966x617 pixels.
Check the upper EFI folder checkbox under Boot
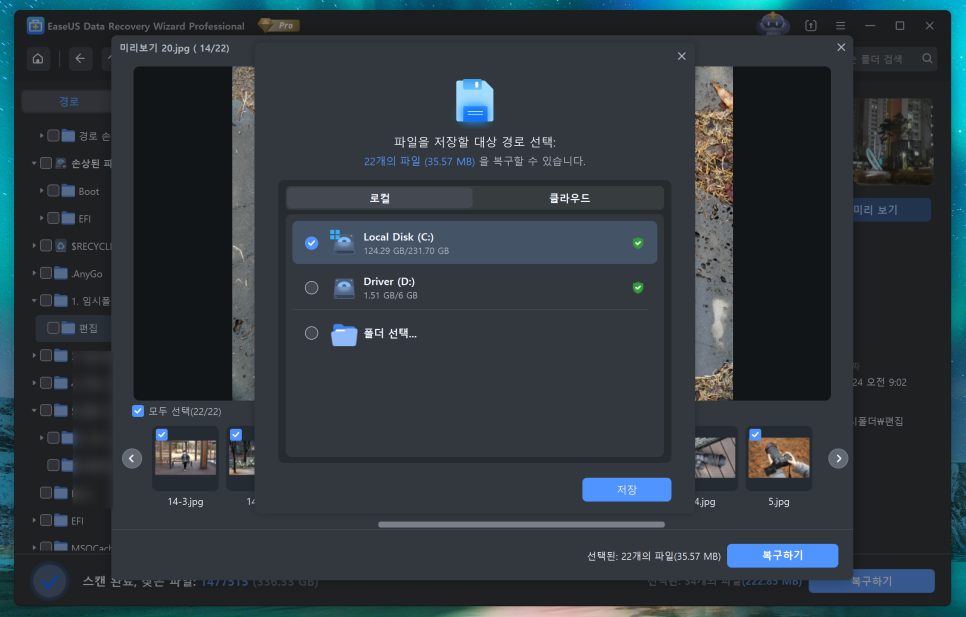pyautogui.click(x=53, y=218)
